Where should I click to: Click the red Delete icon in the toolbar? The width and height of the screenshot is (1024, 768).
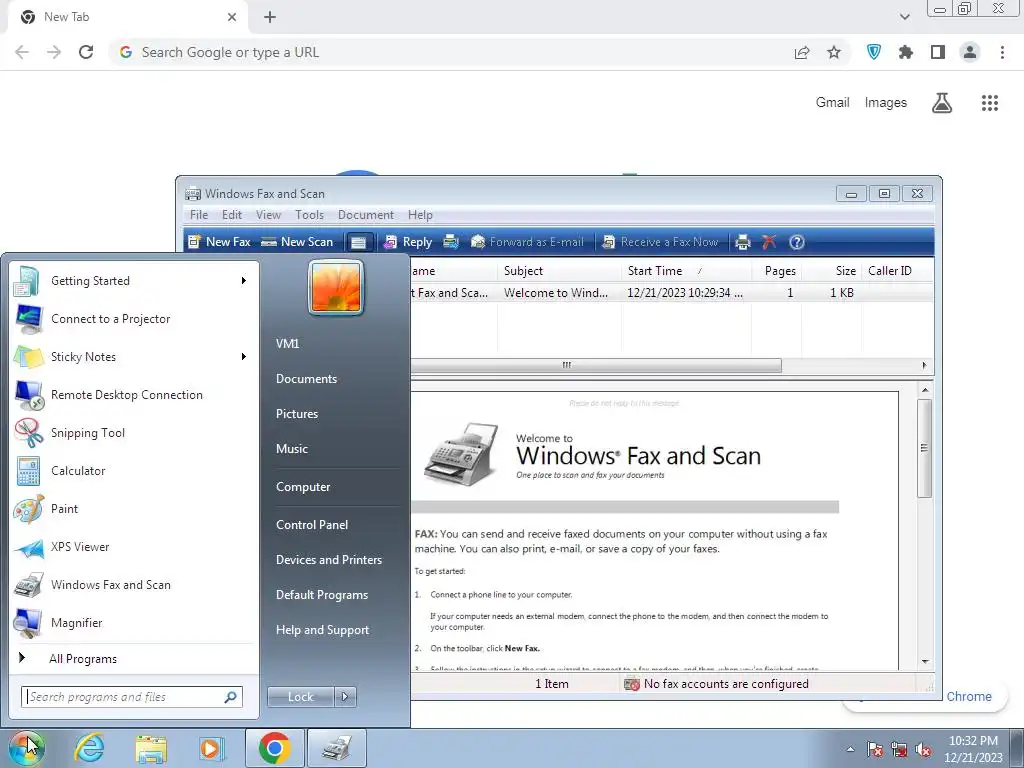point(769,242)
